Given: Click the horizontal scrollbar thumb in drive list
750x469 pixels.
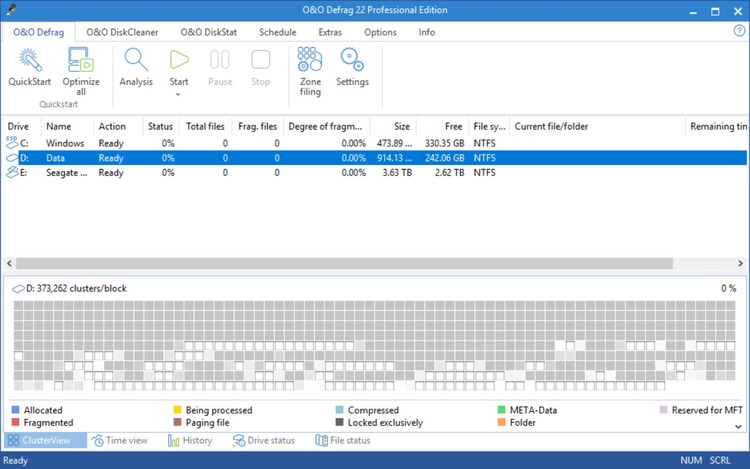Looking at the screenshot, I should tap(344, 263).
